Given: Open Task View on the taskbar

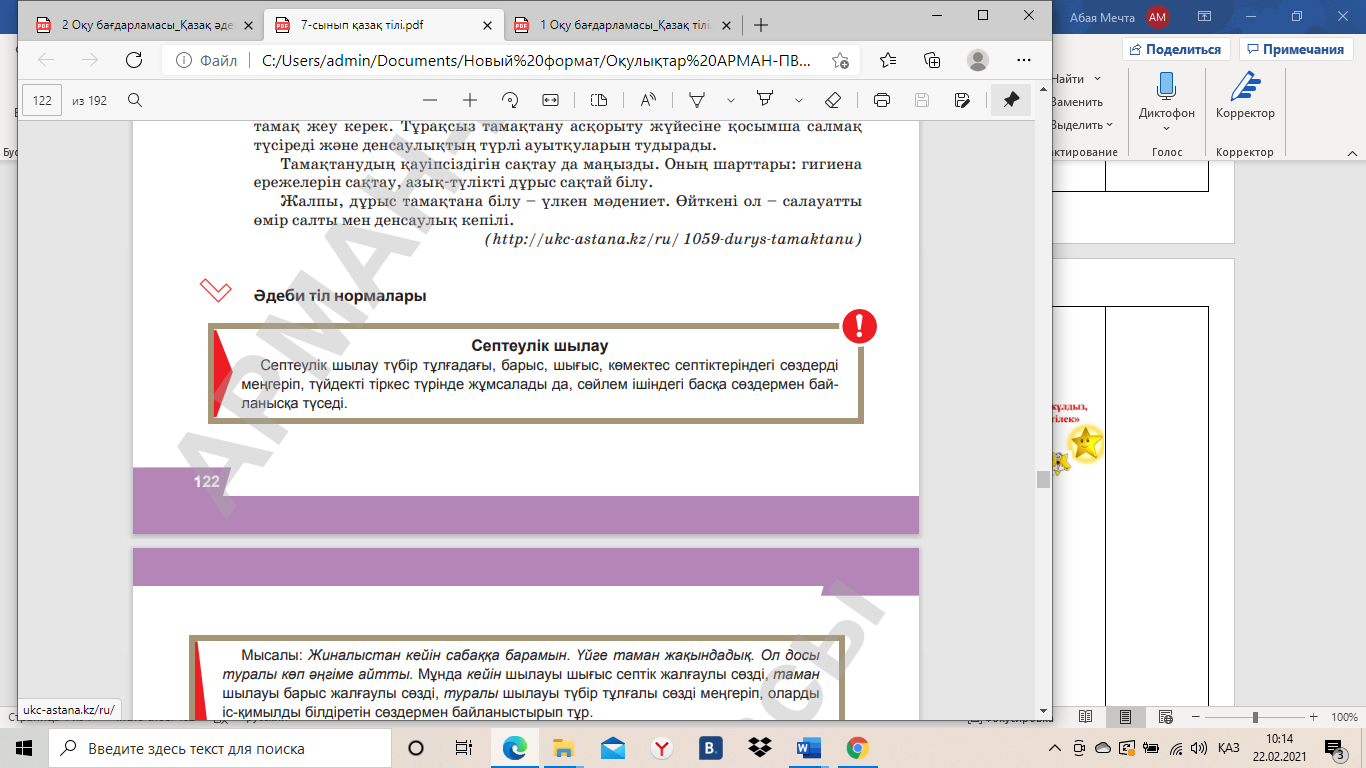Looking at the screenshot, I should click(x=464, y=748).
